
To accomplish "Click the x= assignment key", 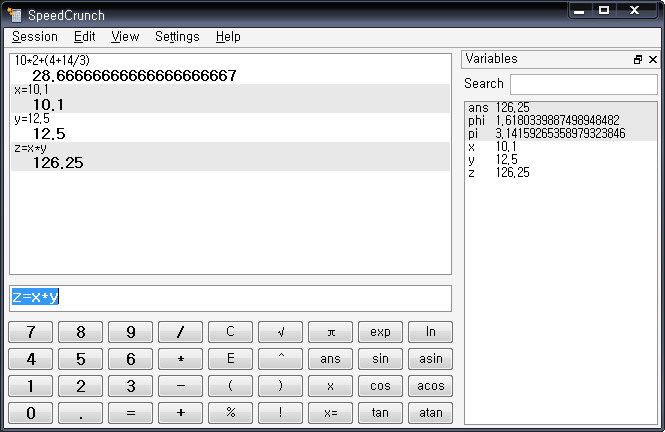I will 330,413.
